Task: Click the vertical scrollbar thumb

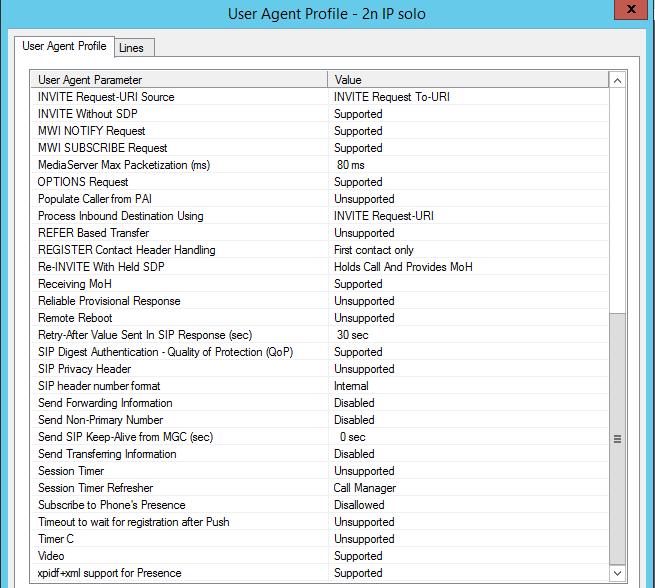Action: pos(617,439)
